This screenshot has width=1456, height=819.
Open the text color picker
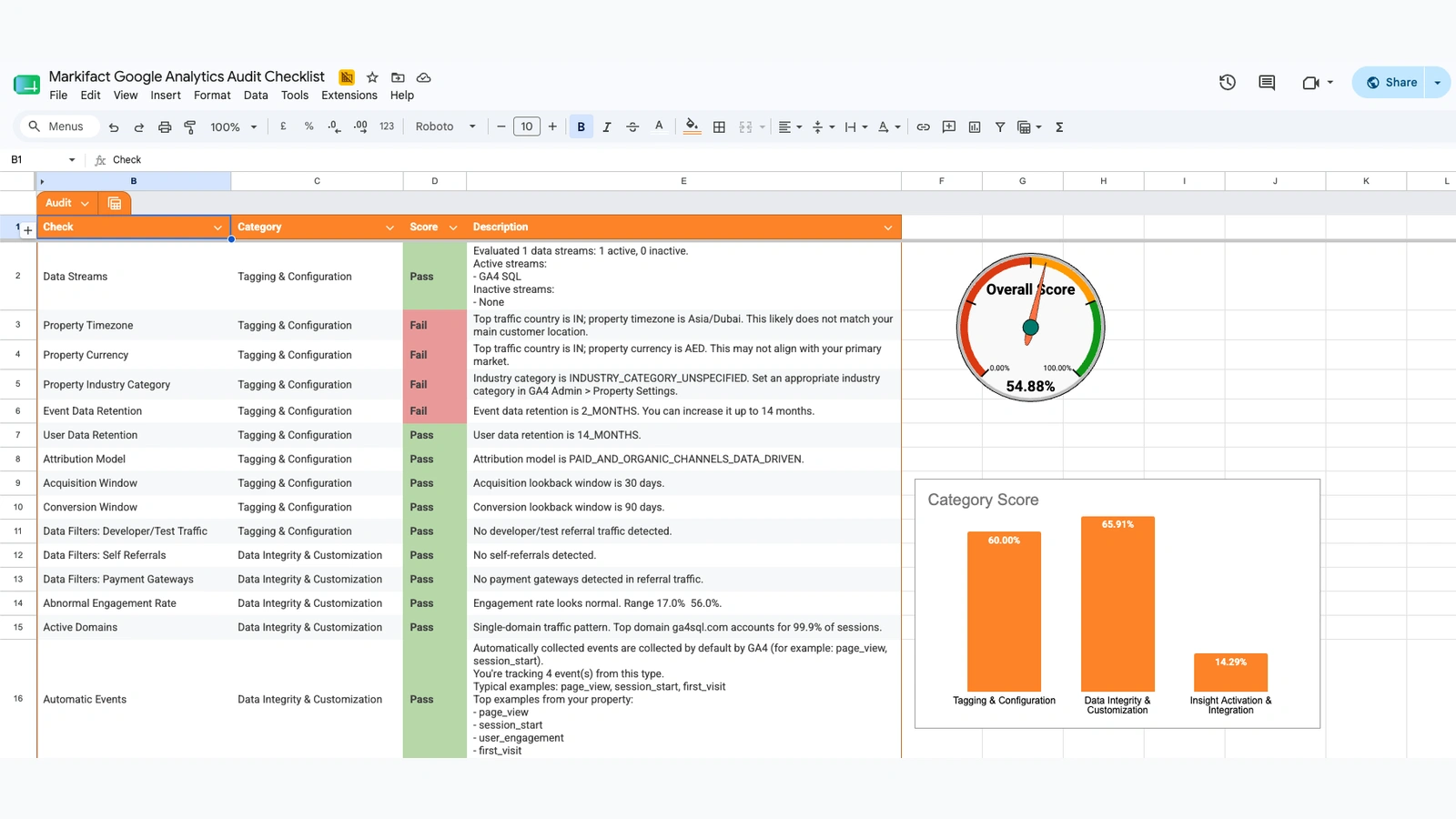(659, 126)
